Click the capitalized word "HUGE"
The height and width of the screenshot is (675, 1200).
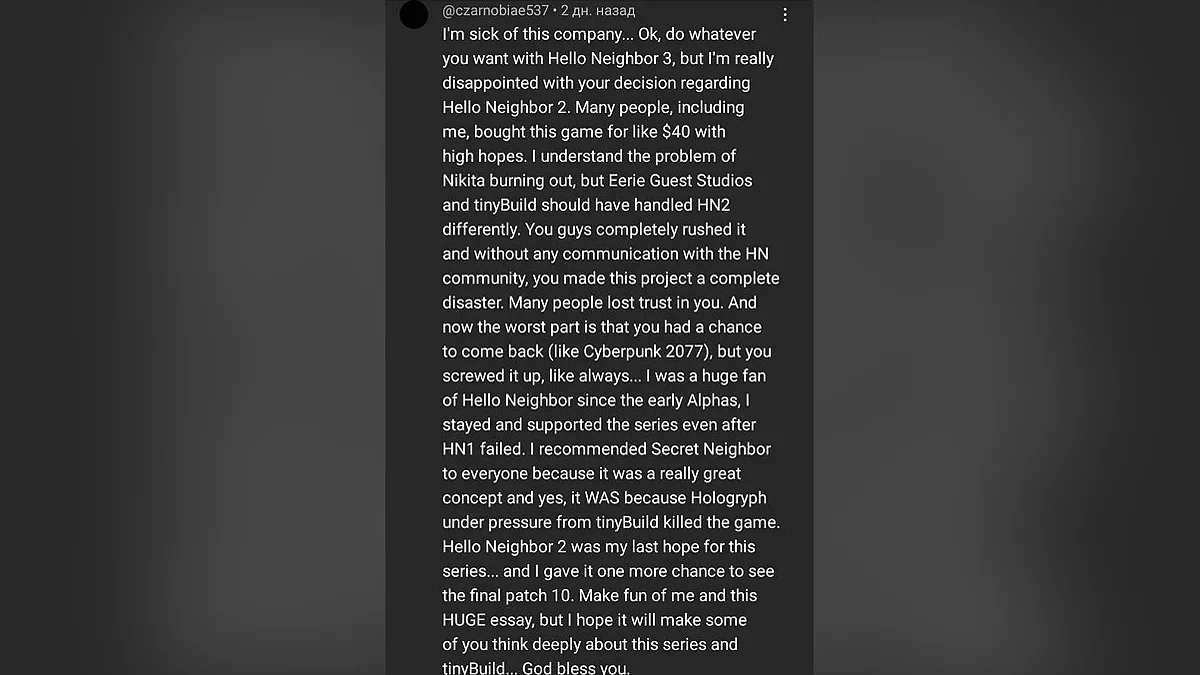point(464,620)
